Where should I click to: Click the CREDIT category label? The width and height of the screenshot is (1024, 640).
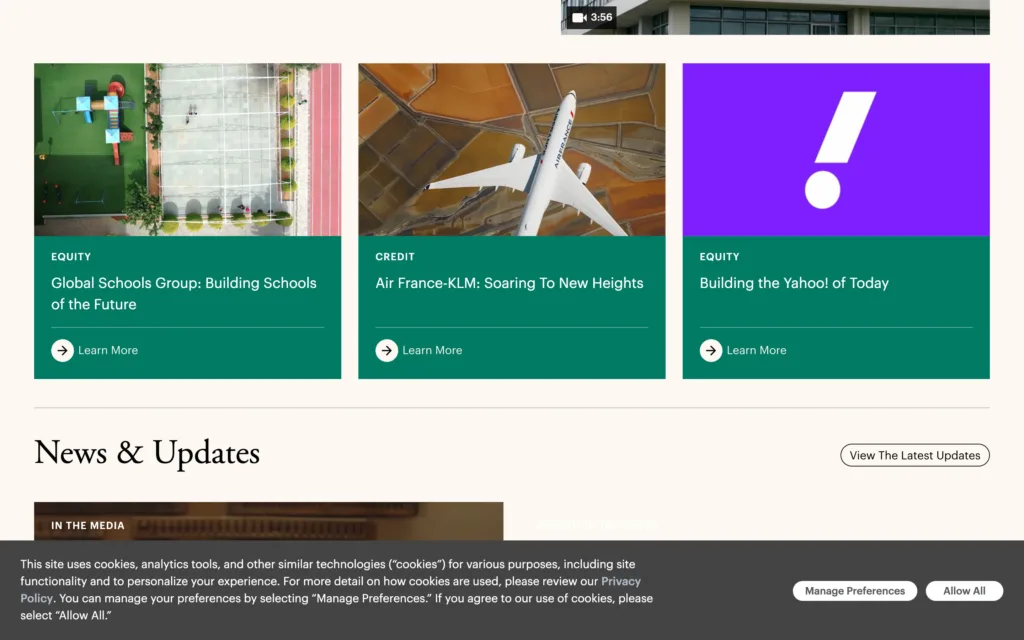[395, 257]
